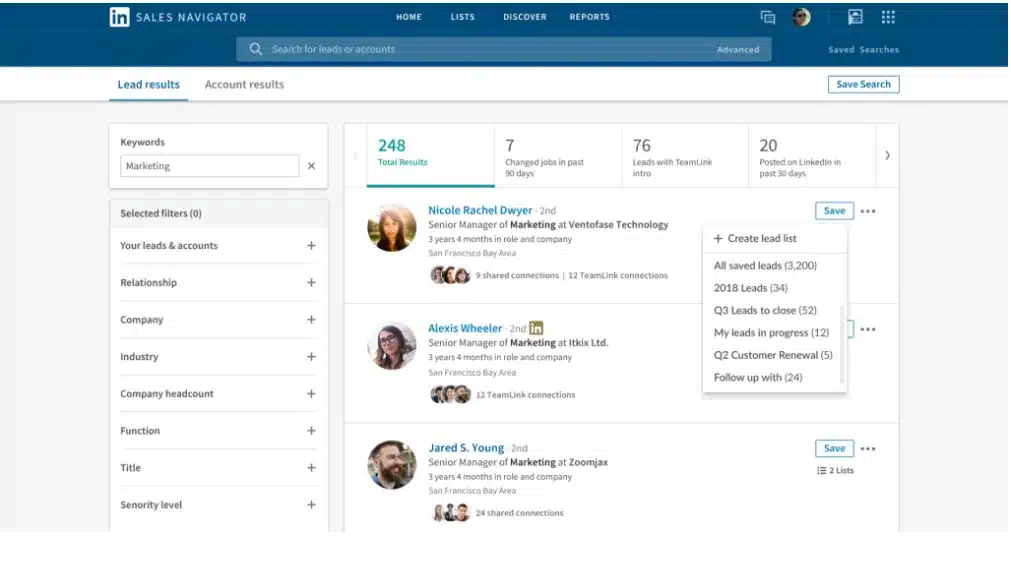Select Follow up with (24) list
Screen dimensions: 1011x565
click(x=758, y=377)
